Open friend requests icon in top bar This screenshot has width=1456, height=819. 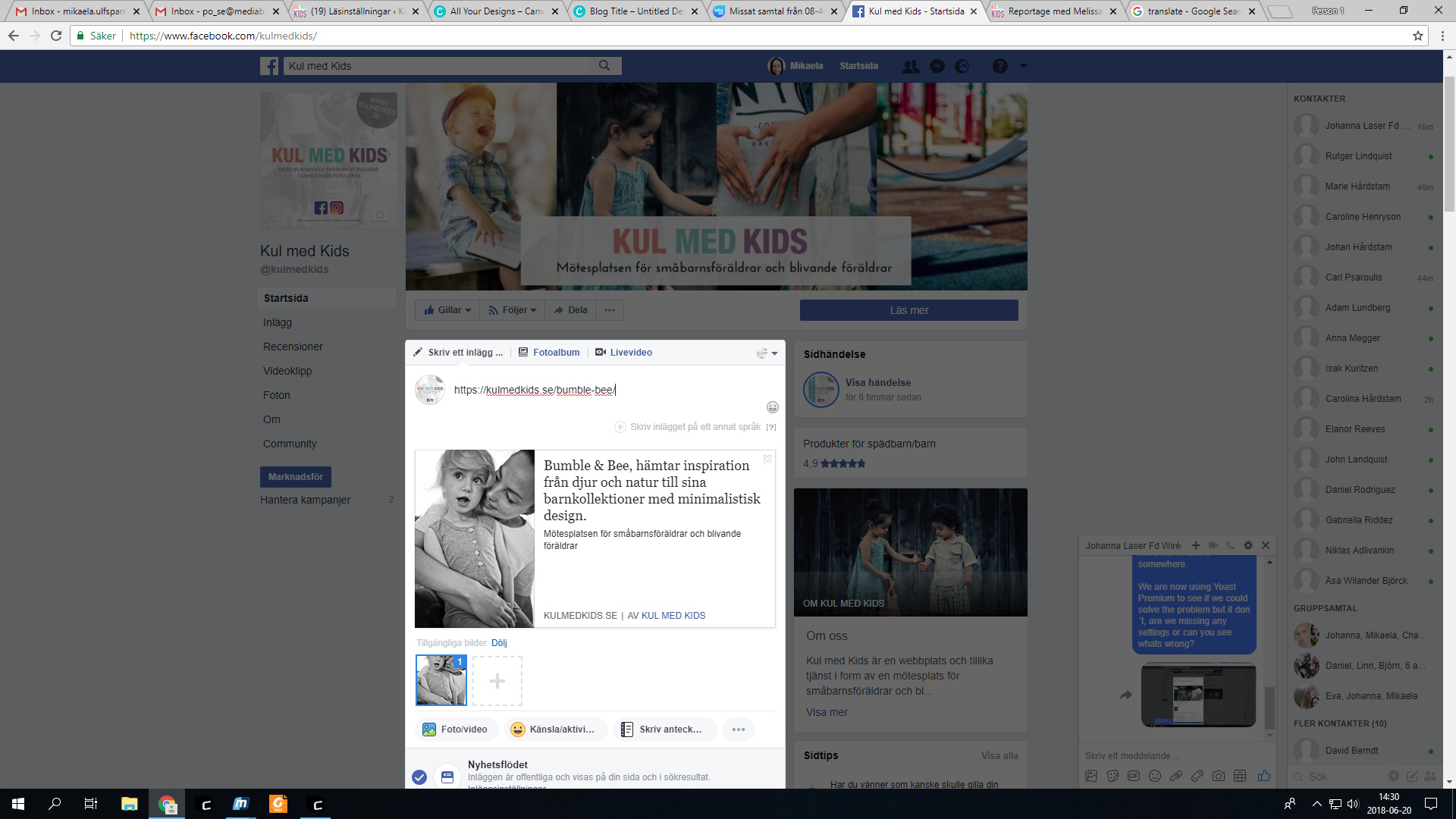pos(911,67)
